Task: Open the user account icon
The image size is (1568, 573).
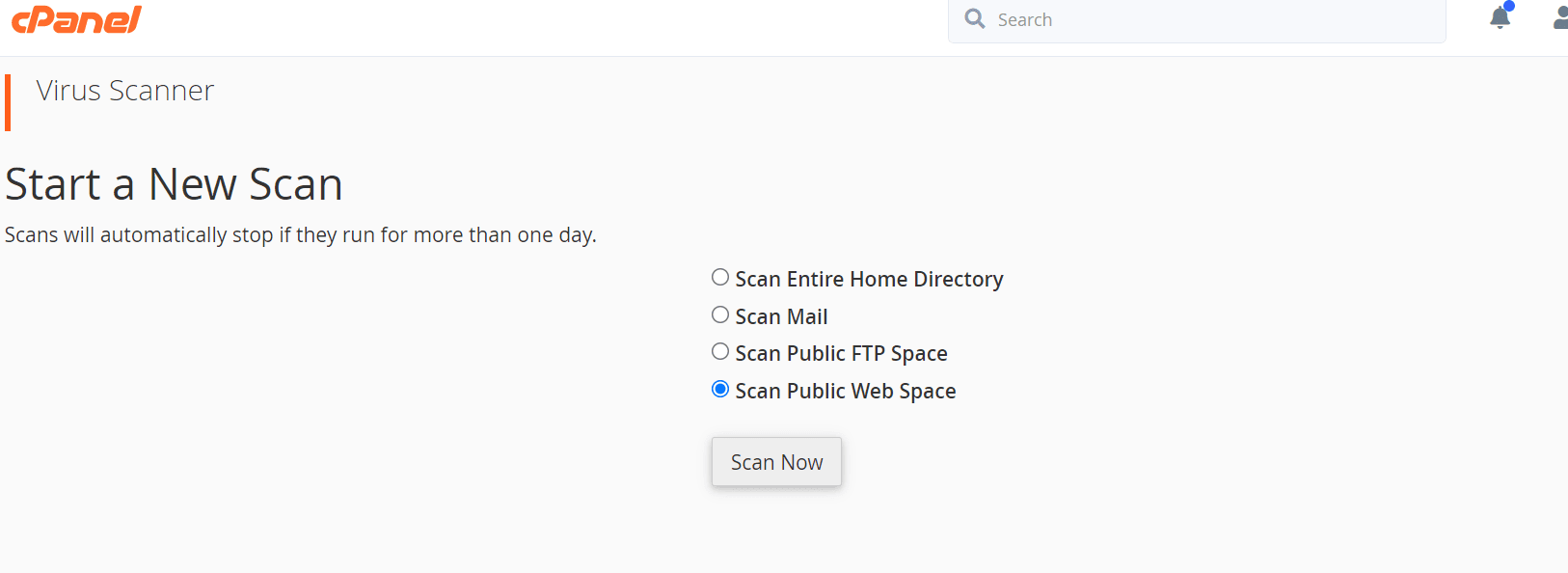Action: click(x=1560, y=17)
